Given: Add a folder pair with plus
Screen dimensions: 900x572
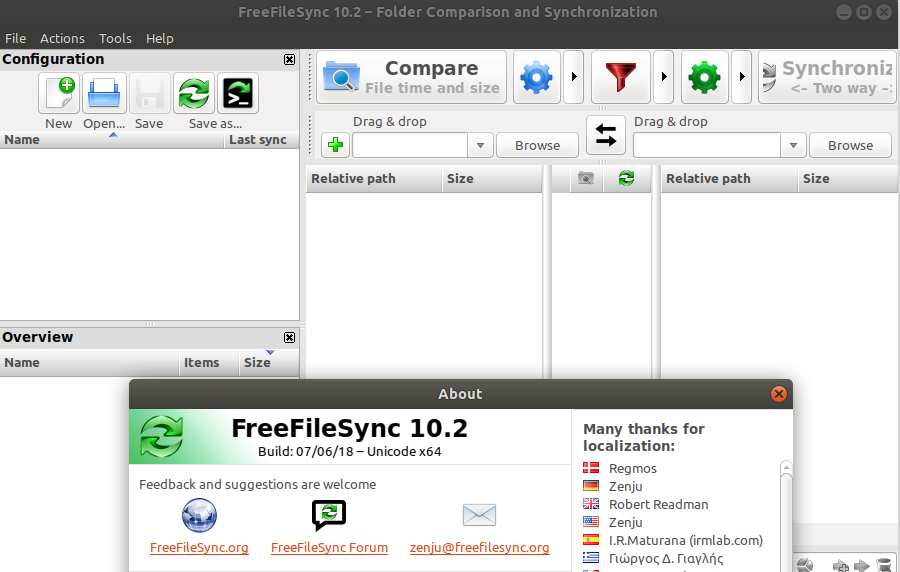Looking at the screenshot, I should tap(336, 146).
